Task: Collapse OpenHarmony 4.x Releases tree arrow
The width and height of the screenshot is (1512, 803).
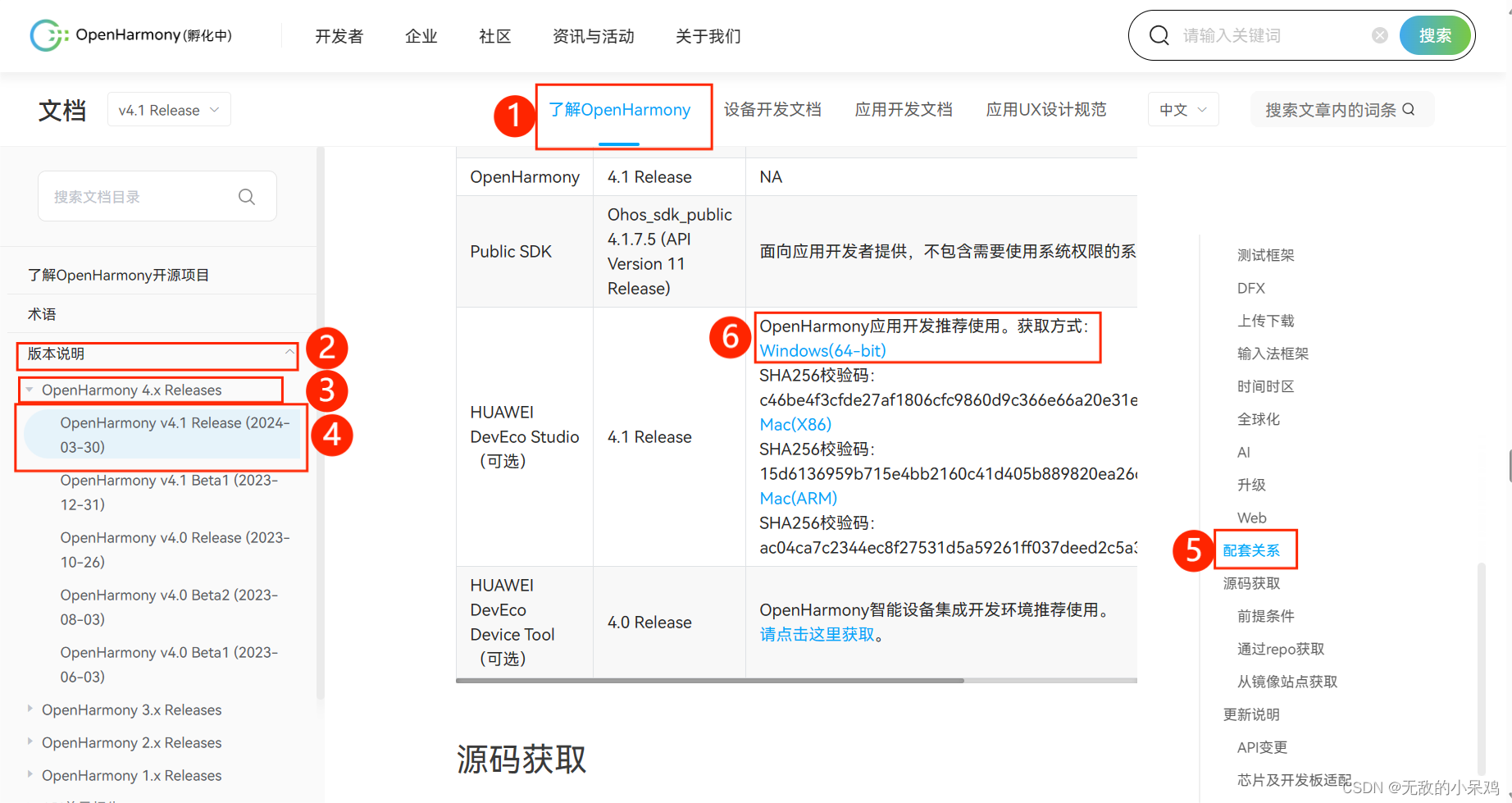Action: point(30,390)
